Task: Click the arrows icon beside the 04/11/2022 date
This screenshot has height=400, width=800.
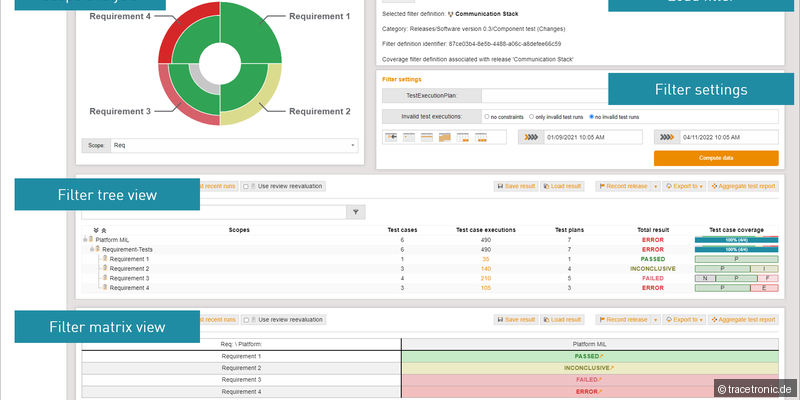Action: [x=666, y=137]
